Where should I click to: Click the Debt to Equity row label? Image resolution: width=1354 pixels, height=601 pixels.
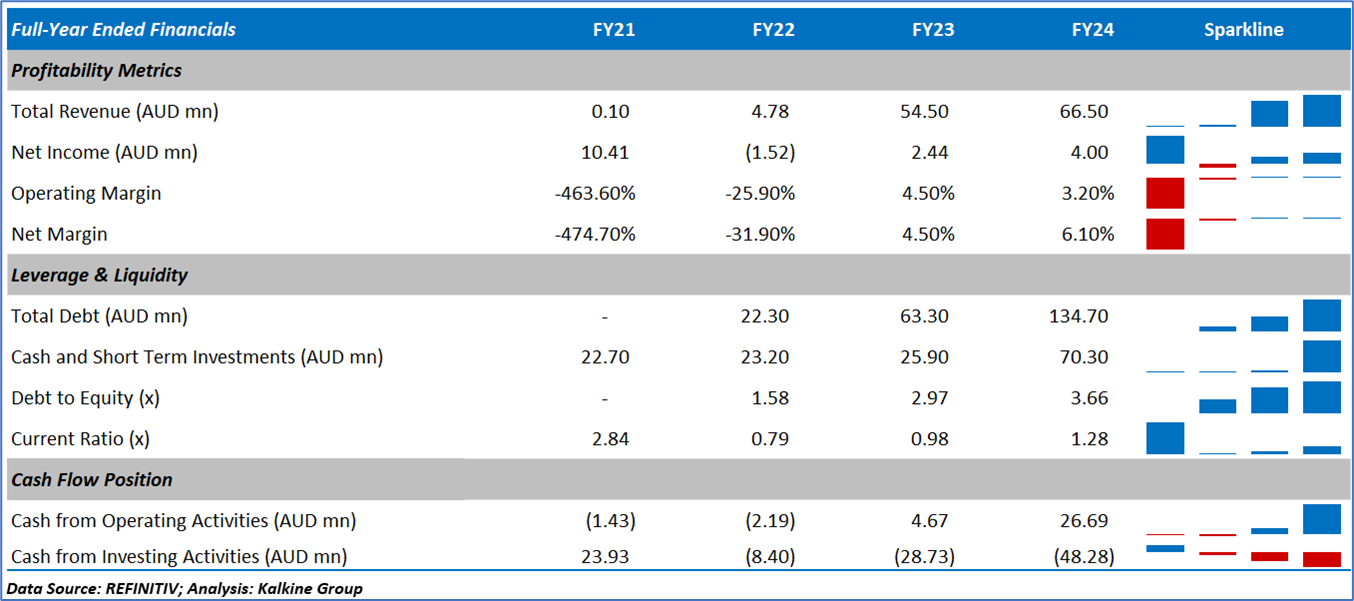point(86,398)
